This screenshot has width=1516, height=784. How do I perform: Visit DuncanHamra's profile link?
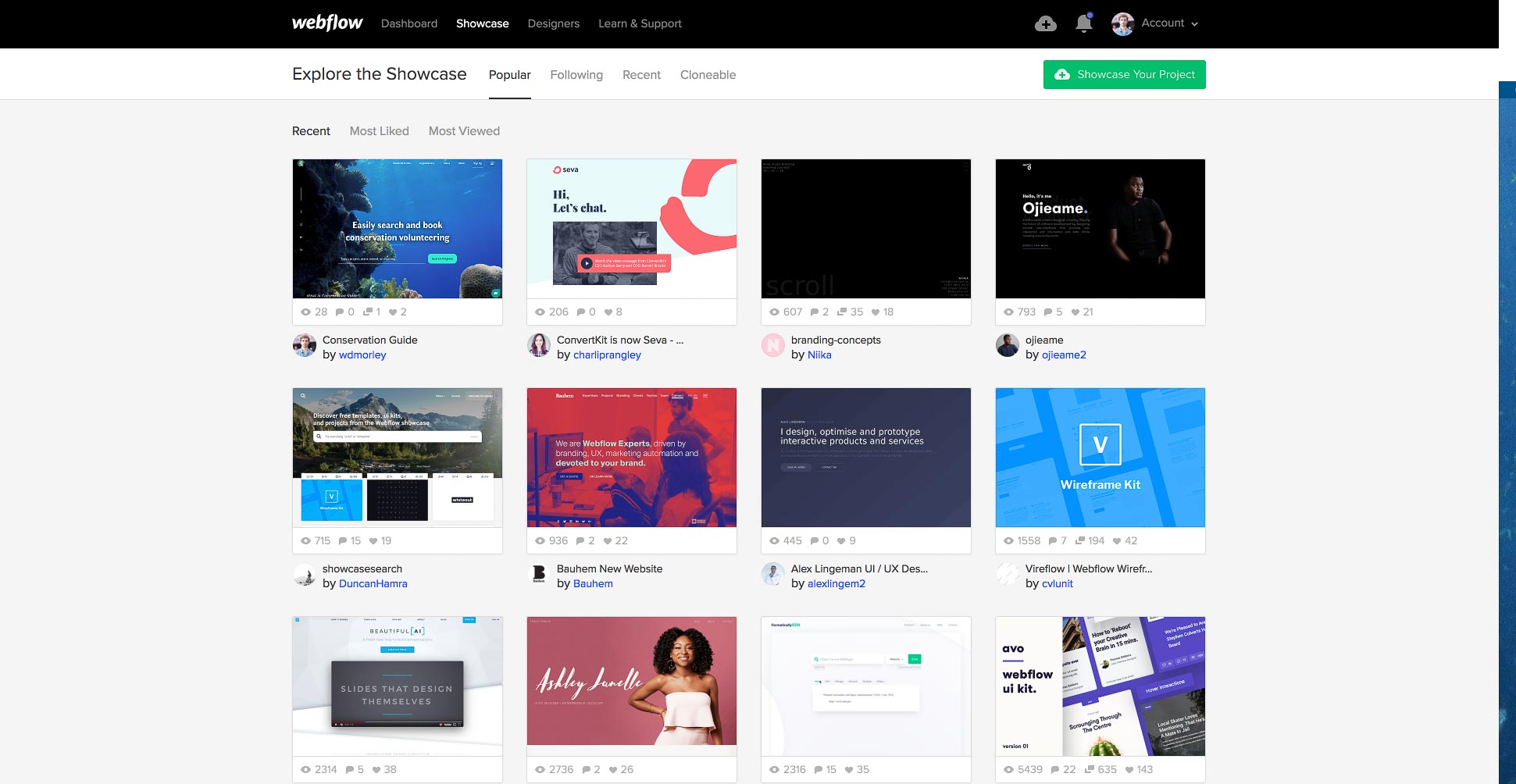373,583
